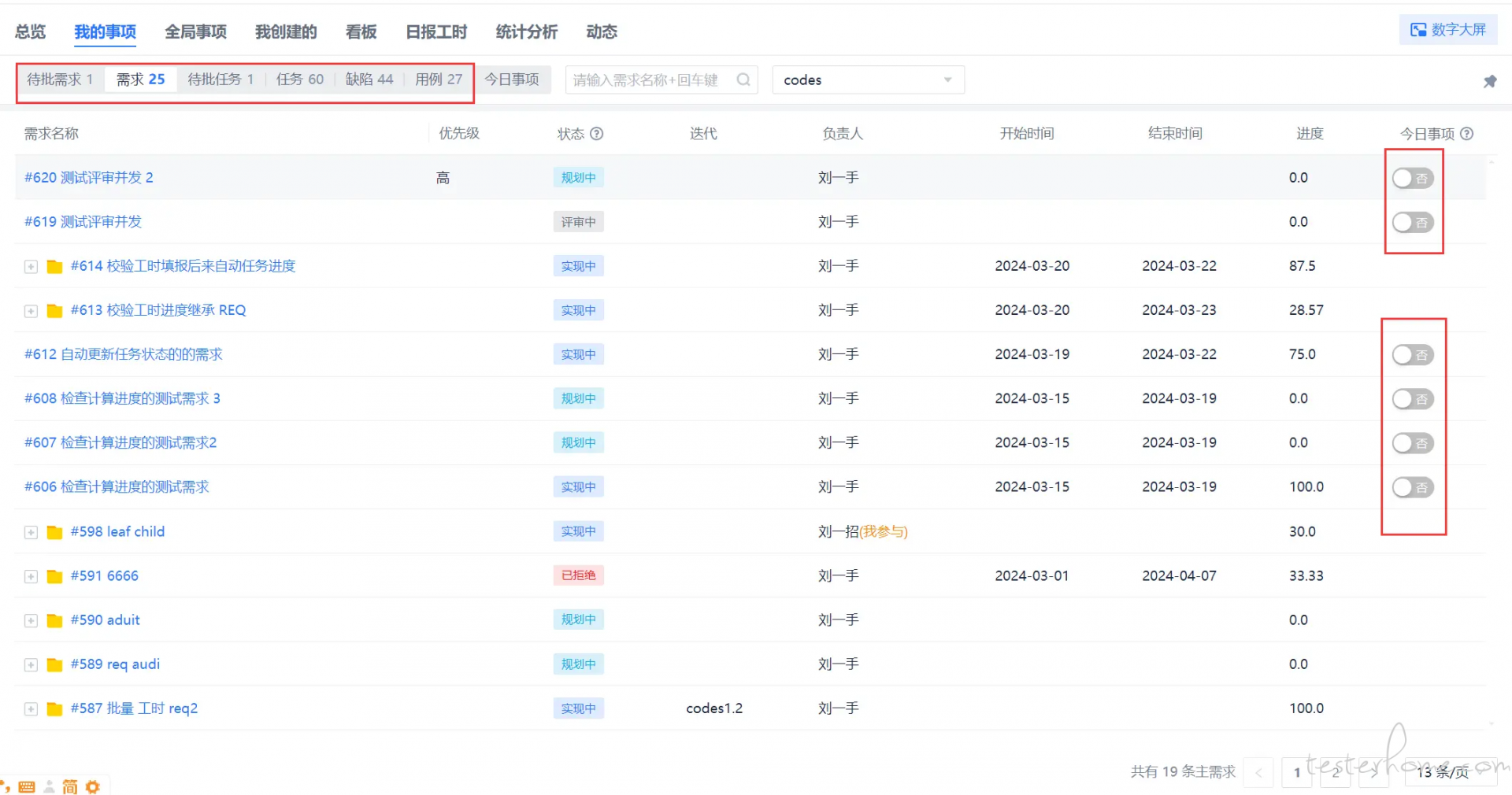This screenshot has width=1512, height=795.
Task: Open the 统计分析 menu item
Action: (526, 31)
